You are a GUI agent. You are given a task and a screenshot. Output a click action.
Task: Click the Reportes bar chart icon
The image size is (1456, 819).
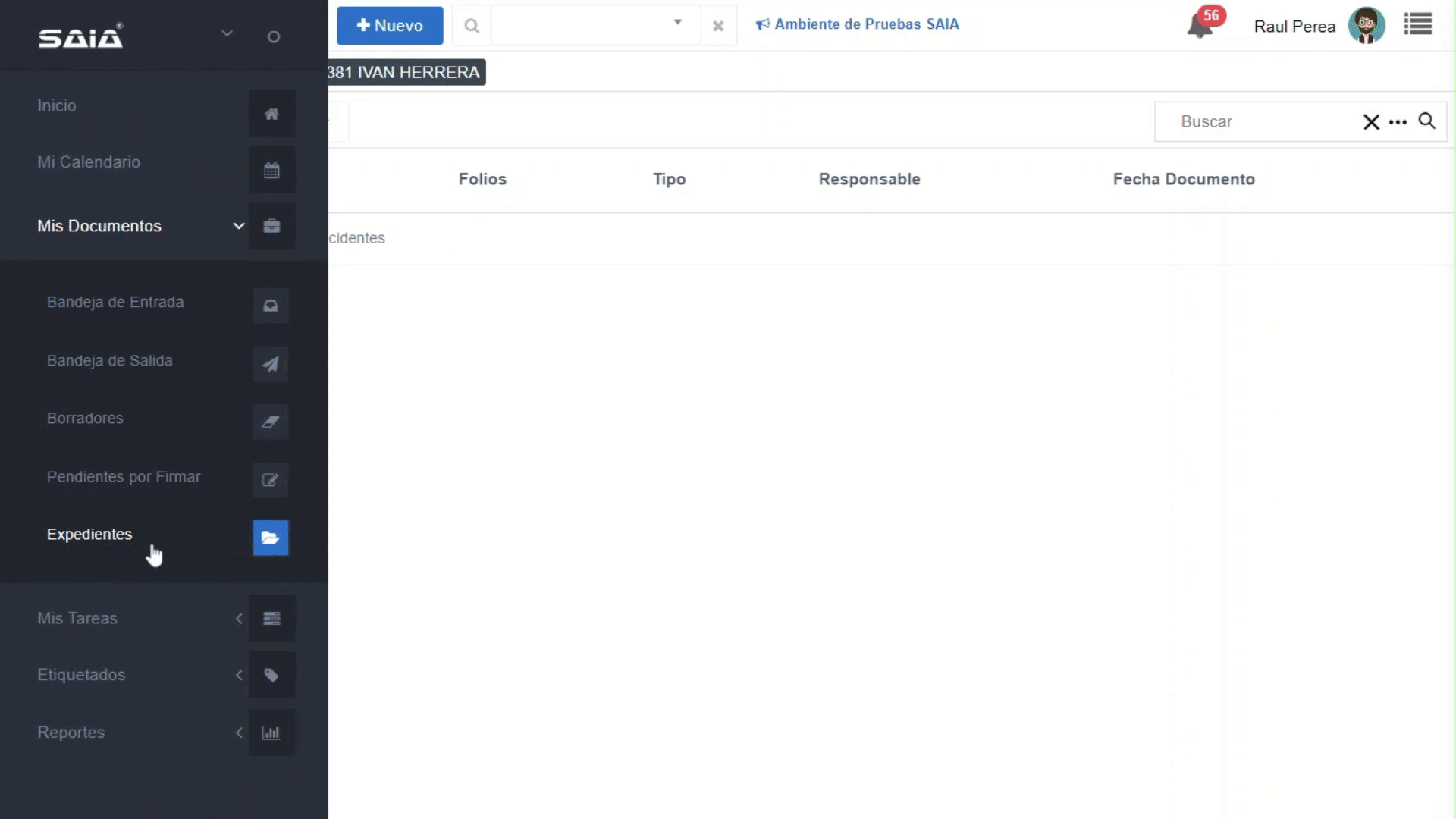point(271,733)
